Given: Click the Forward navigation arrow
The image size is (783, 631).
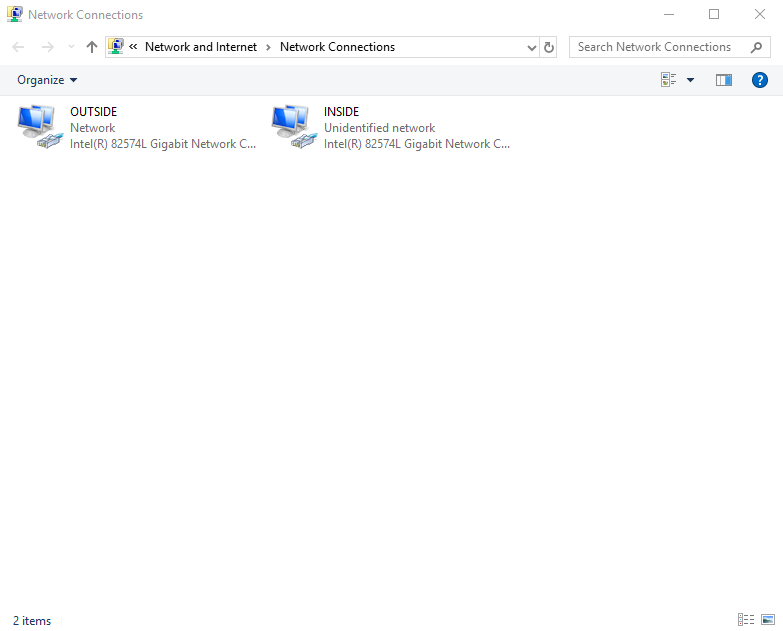Looking at the screenshot, I should pos(47,47).
